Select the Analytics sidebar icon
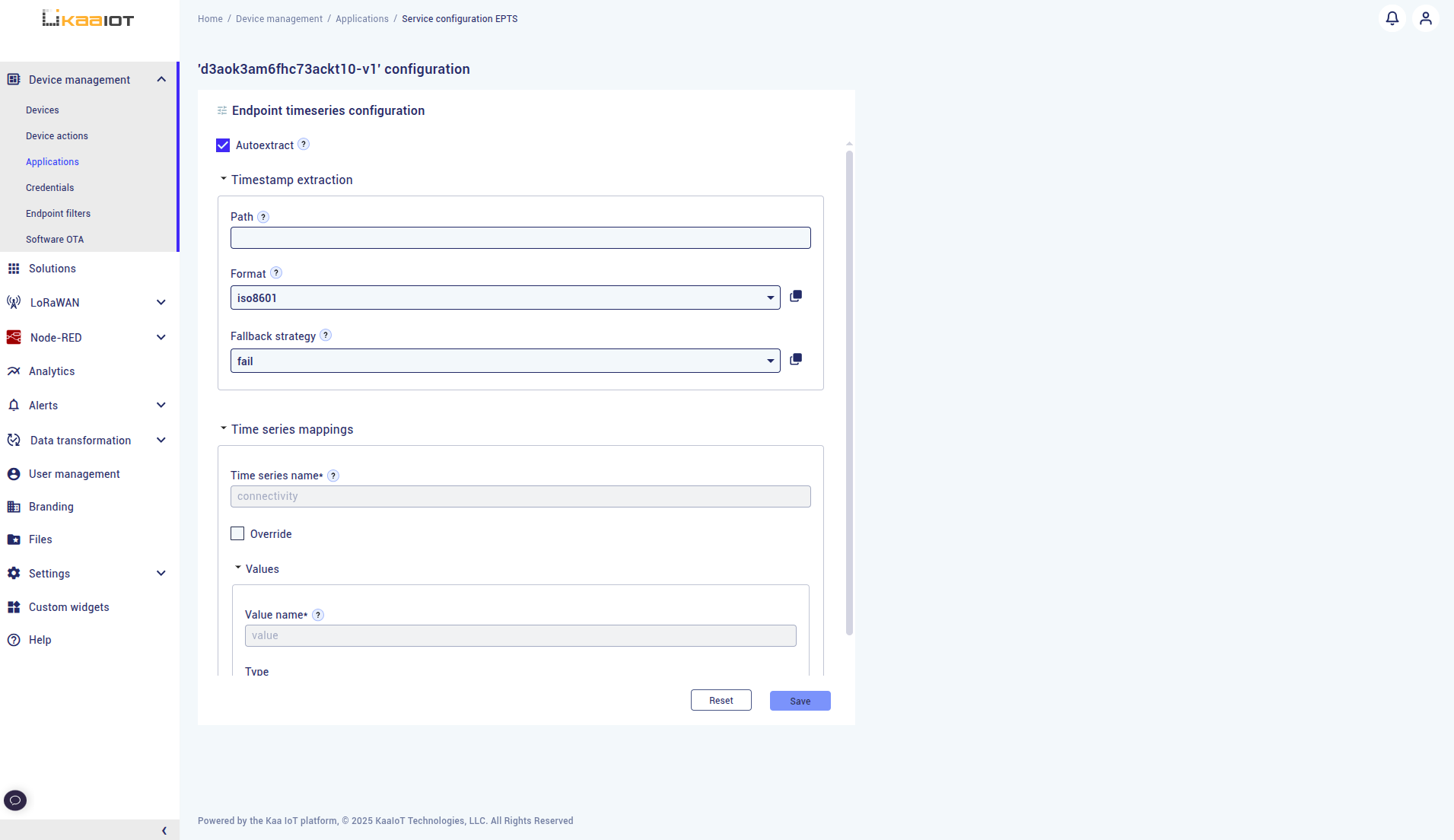The height and width of the screenshot is (840, 1454). [14, 371]
